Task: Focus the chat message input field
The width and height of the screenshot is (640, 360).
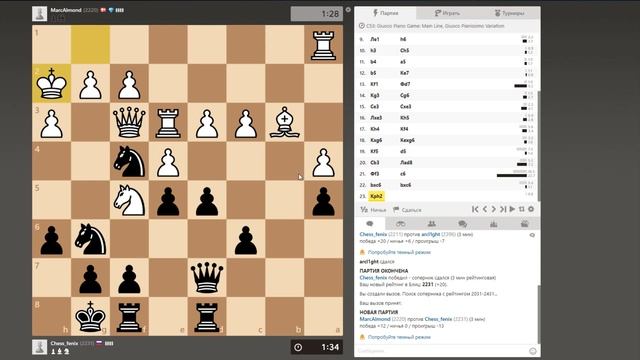Action: pyautogui.click(x=442, y=351)
